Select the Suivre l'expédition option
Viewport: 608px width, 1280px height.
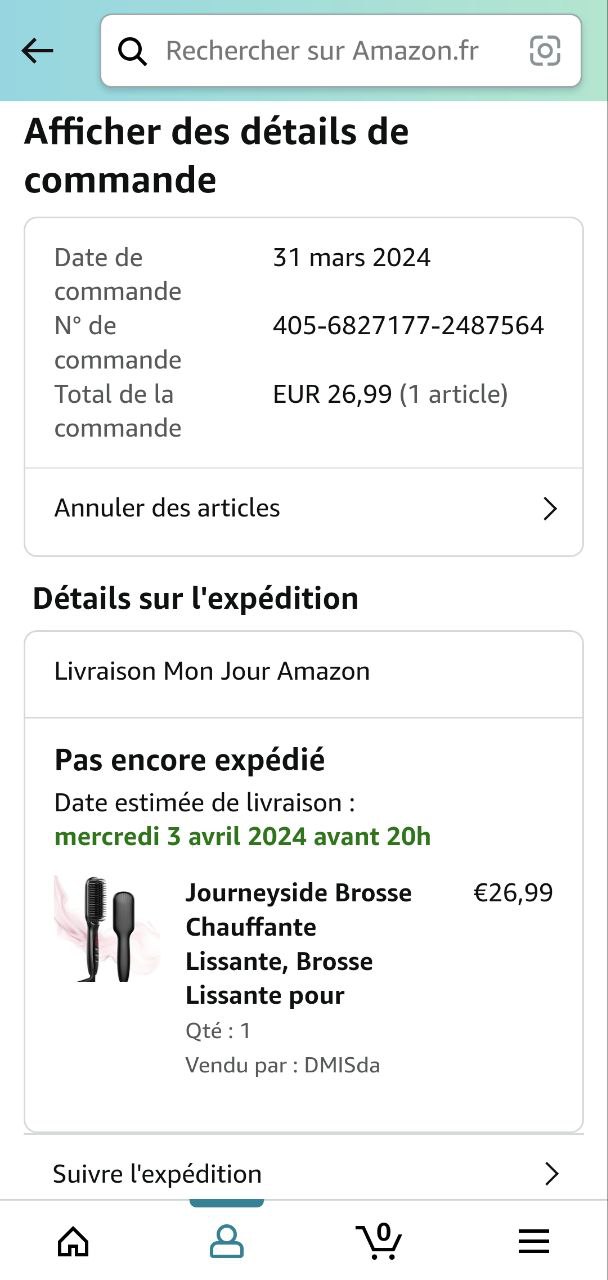click(x=158, y=1174)
